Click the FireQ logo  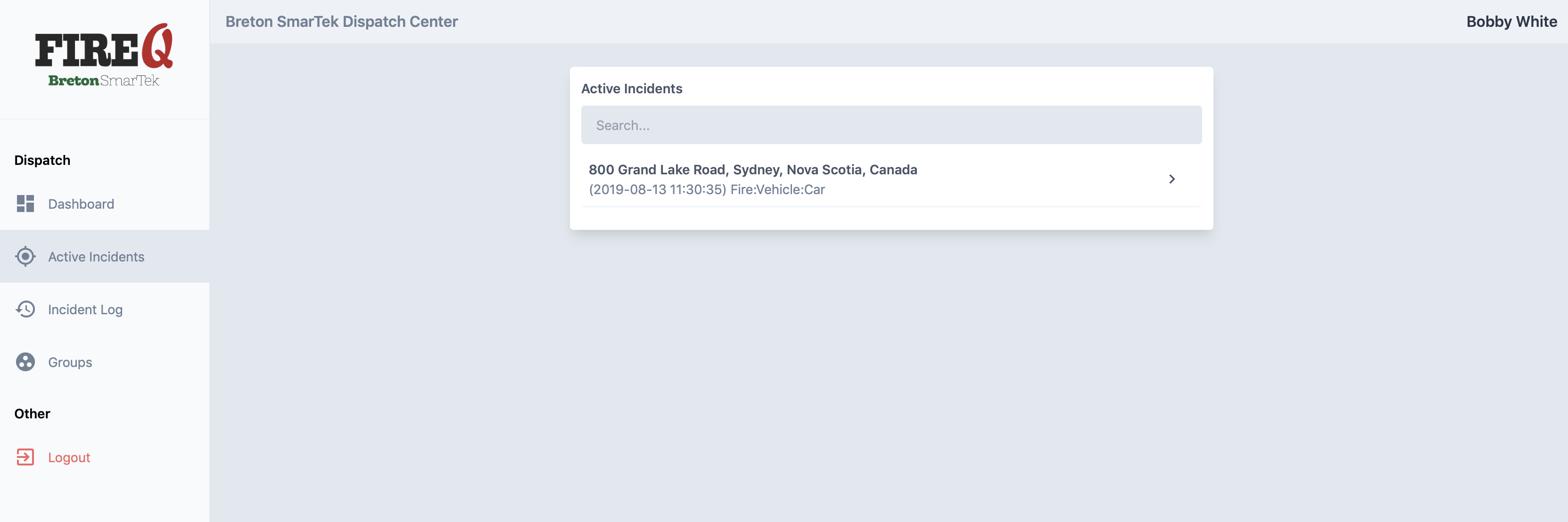tap(104, 55)
